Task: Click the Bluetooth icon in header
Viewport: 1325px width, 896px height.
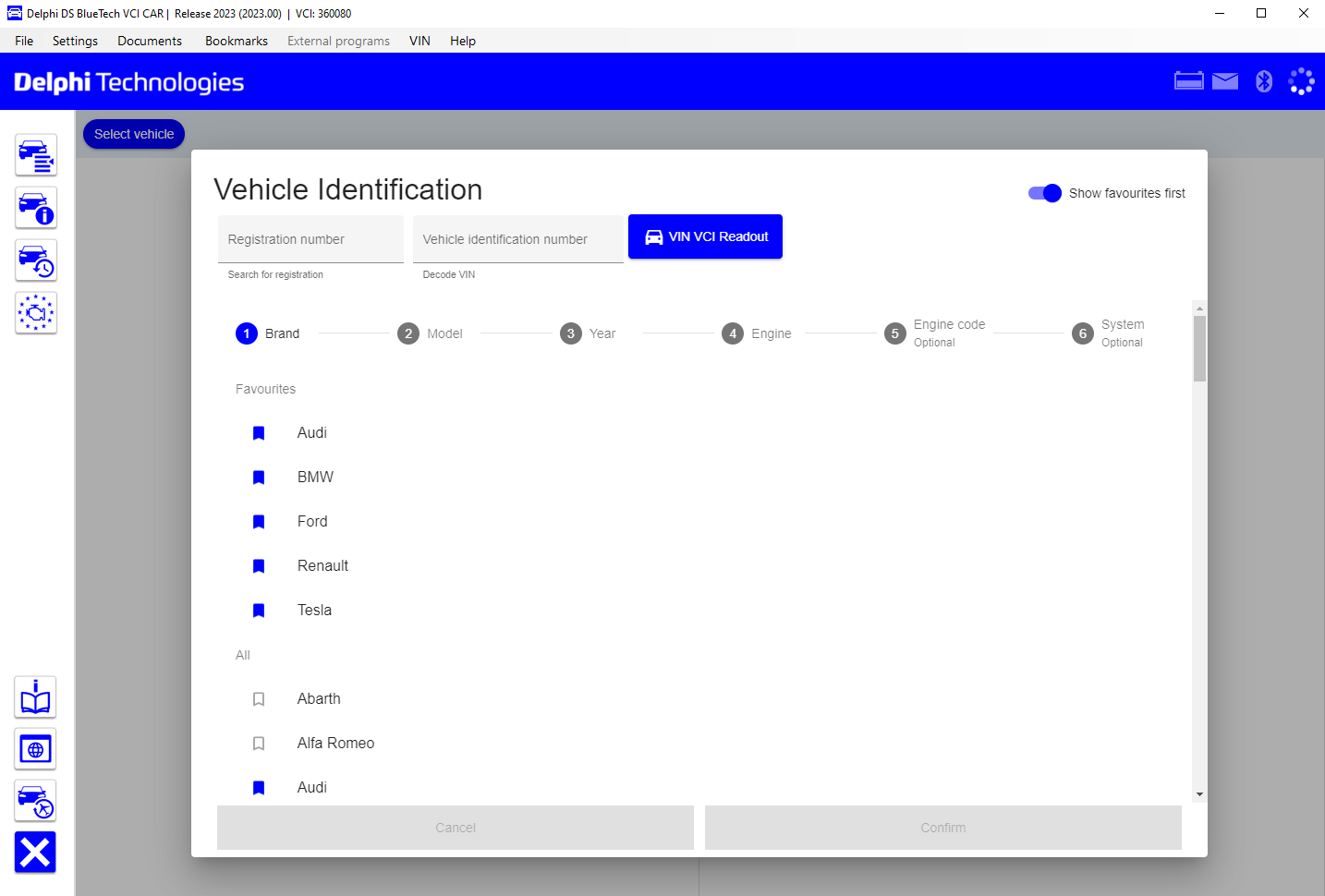Action: [x=1264, y=81]
